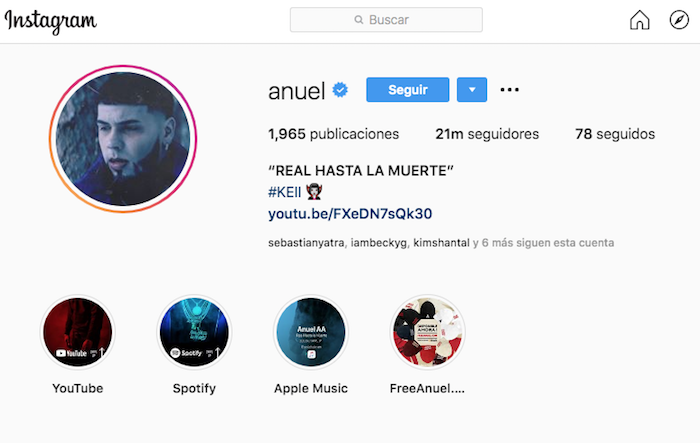Open the Explore compass icon

coord(679,20)
